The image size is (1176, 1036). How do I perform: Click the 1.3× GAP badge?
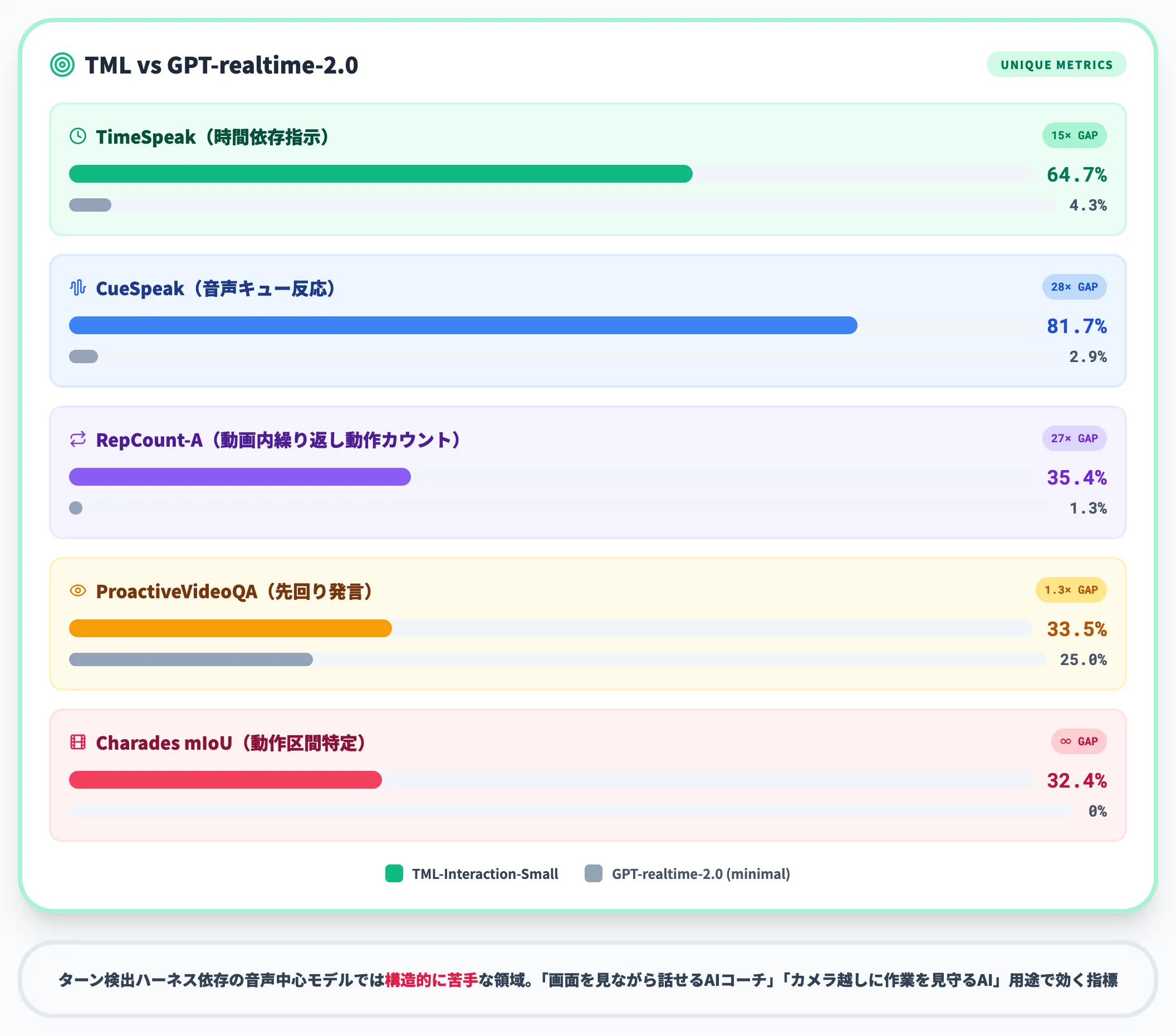click(x=1071, y=590)
